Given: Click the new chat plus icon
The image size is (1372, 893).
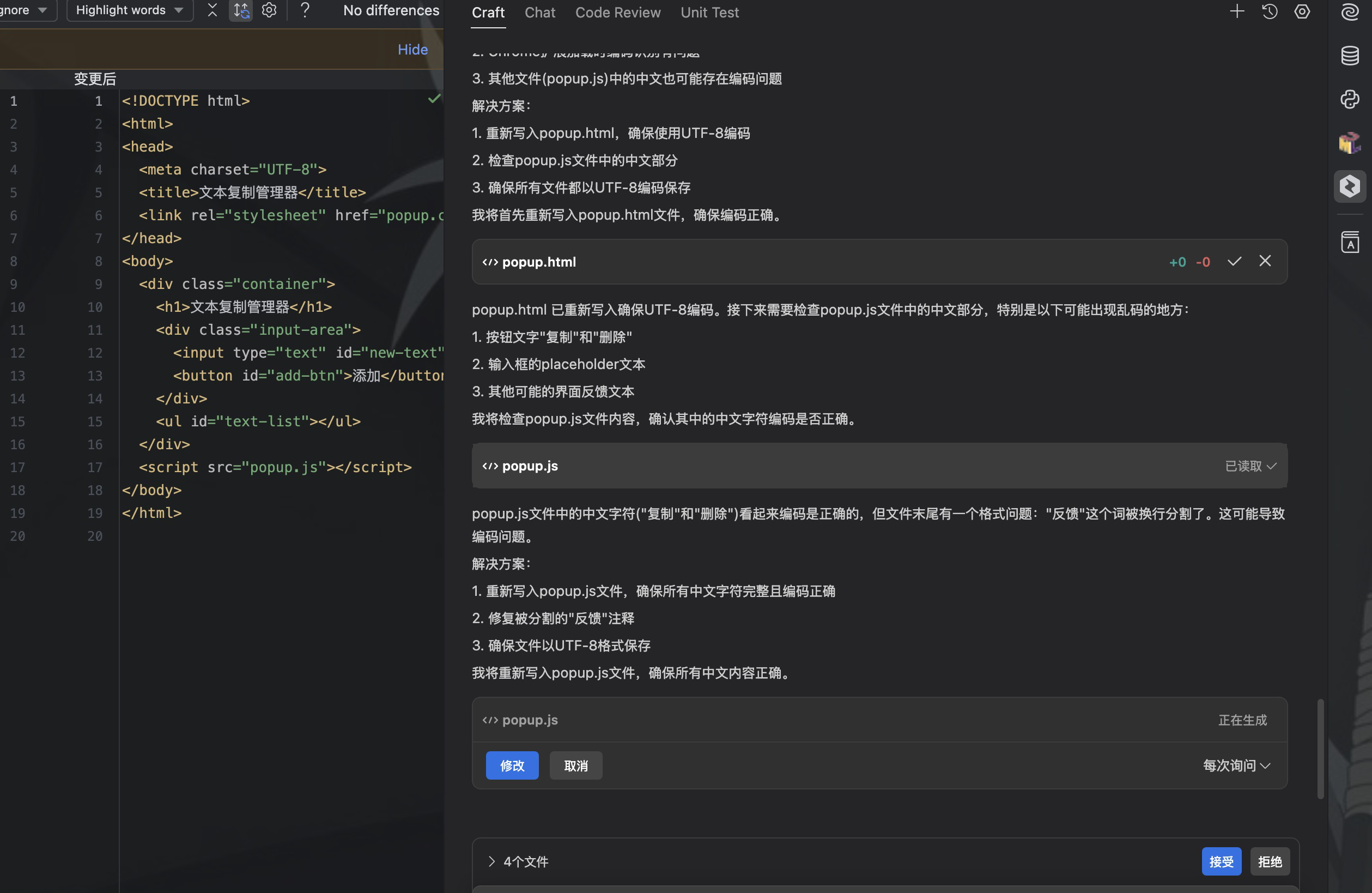Looking at the screenshot, I should pos(1236,11).
